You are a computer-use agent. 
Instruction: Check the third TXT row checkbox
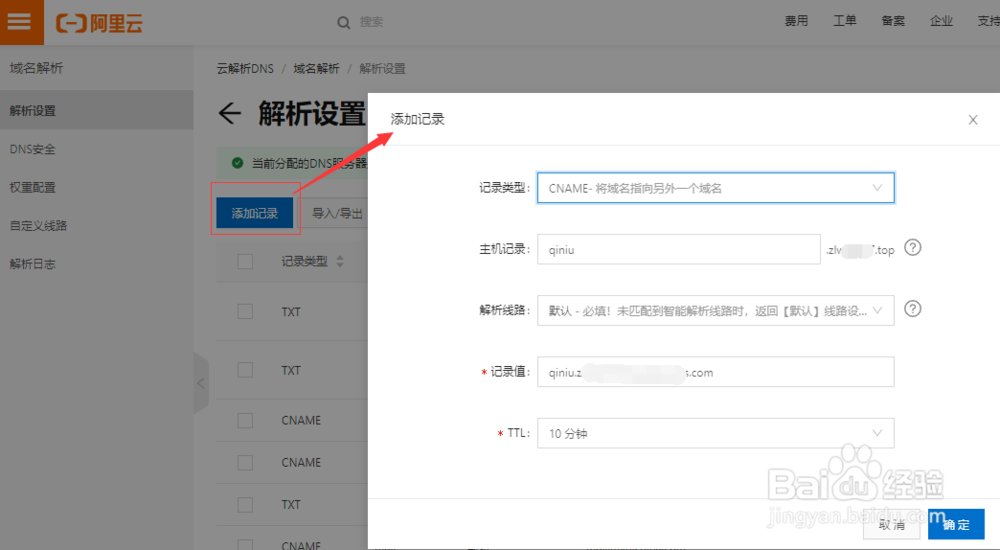tap(245, 505)
